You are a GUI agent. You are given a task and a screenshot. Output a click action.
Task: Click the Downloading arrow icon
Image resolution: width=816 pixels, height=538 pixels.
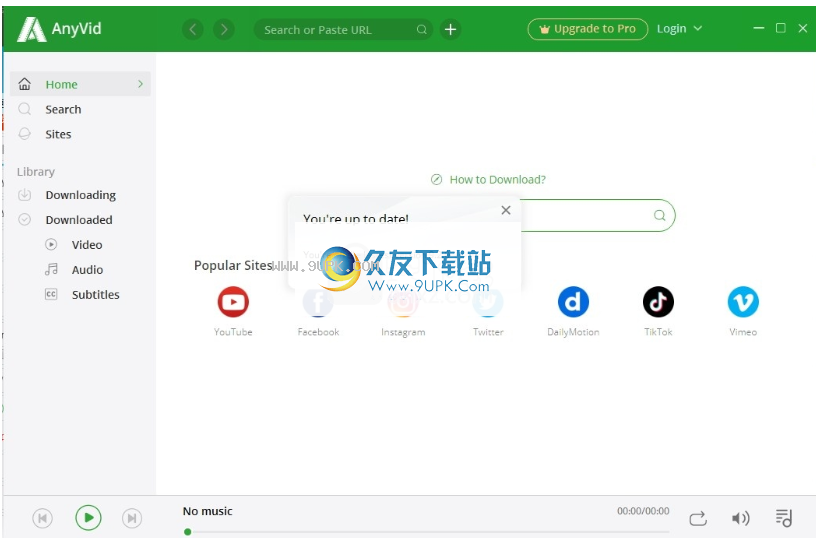tap(24, 195)
